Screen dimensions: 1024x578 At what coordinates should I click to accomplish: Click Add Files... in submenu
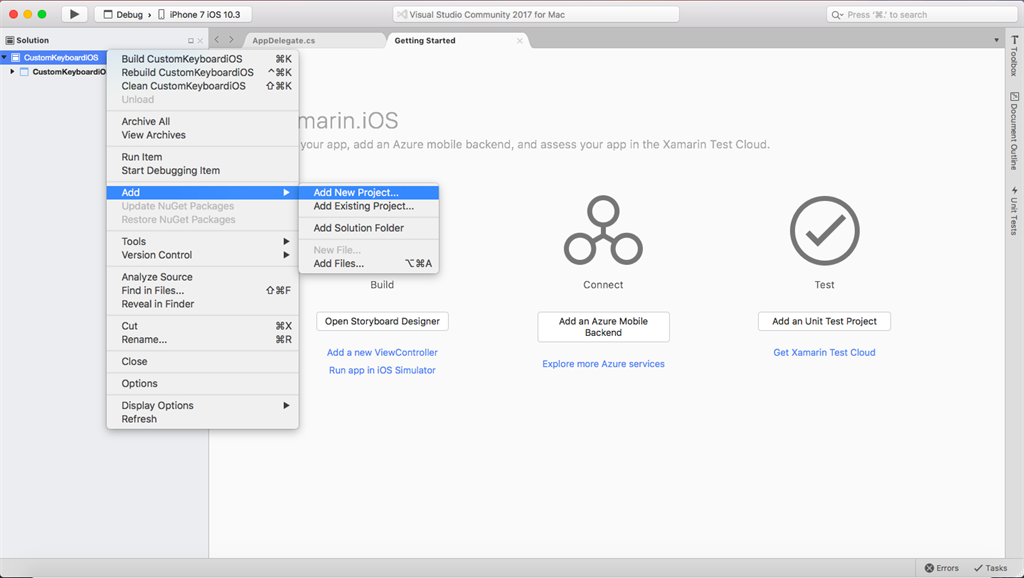point(368,263)
